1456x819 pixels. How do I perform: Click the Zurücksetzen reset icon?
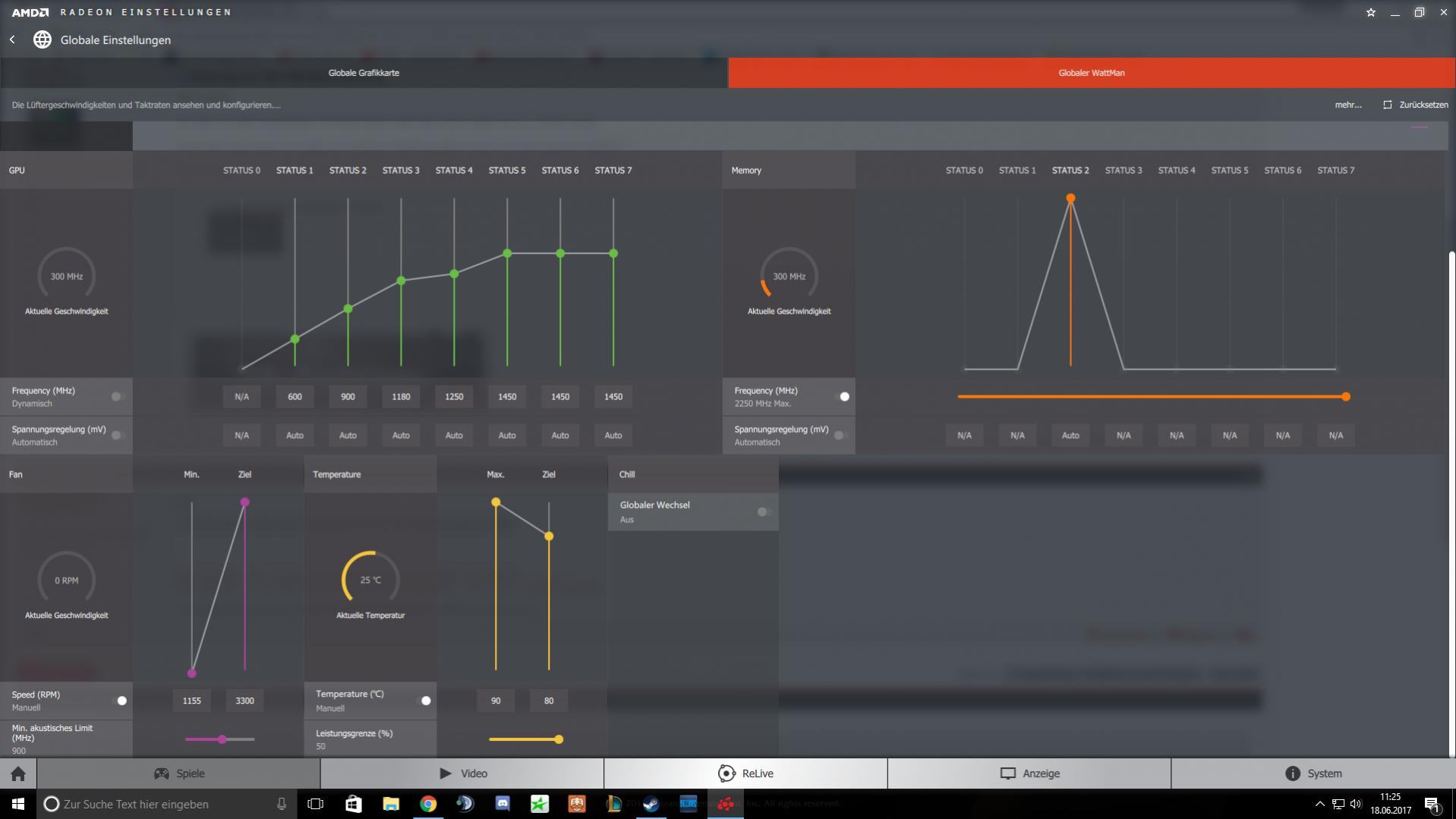coord(1388,105)
